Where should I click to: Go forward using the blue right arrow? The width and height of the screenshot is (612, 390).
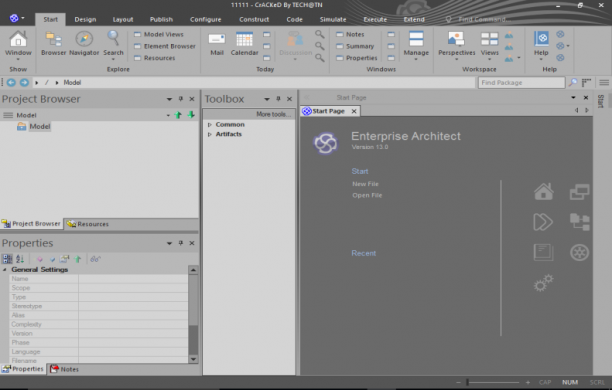(x=24, y=82)
